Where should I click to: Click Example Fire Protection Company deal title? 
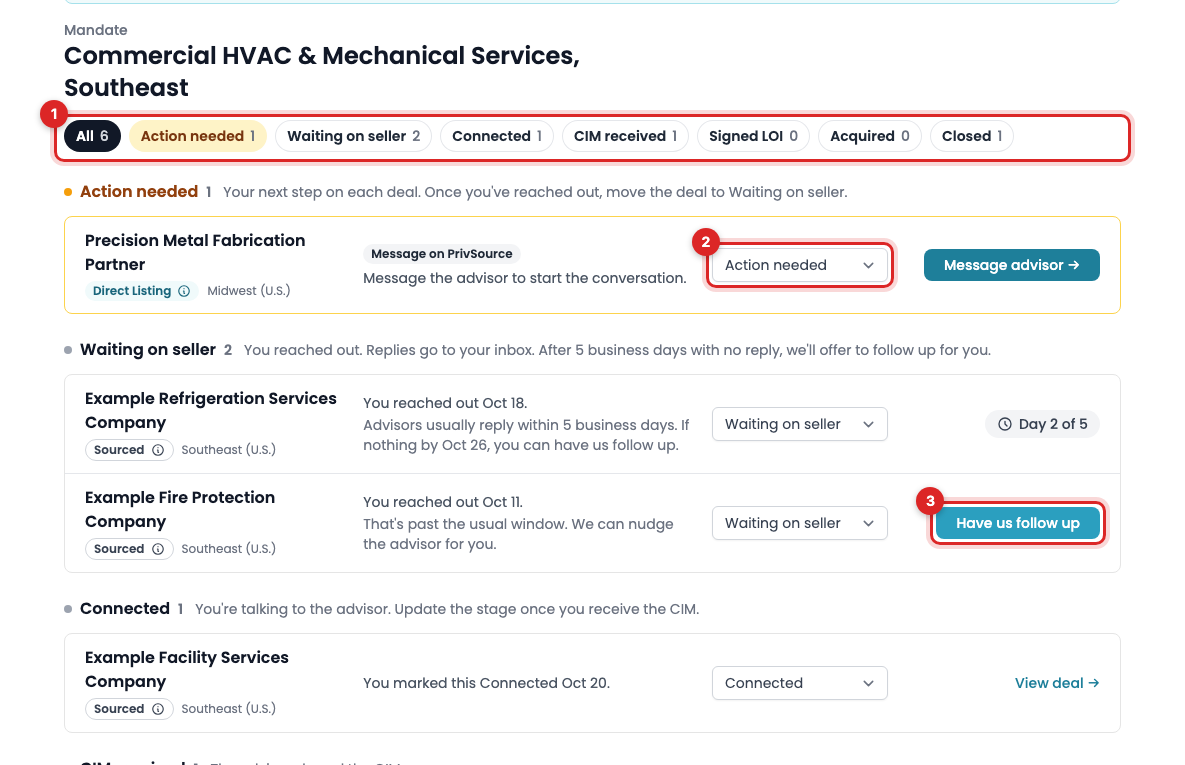180,509
